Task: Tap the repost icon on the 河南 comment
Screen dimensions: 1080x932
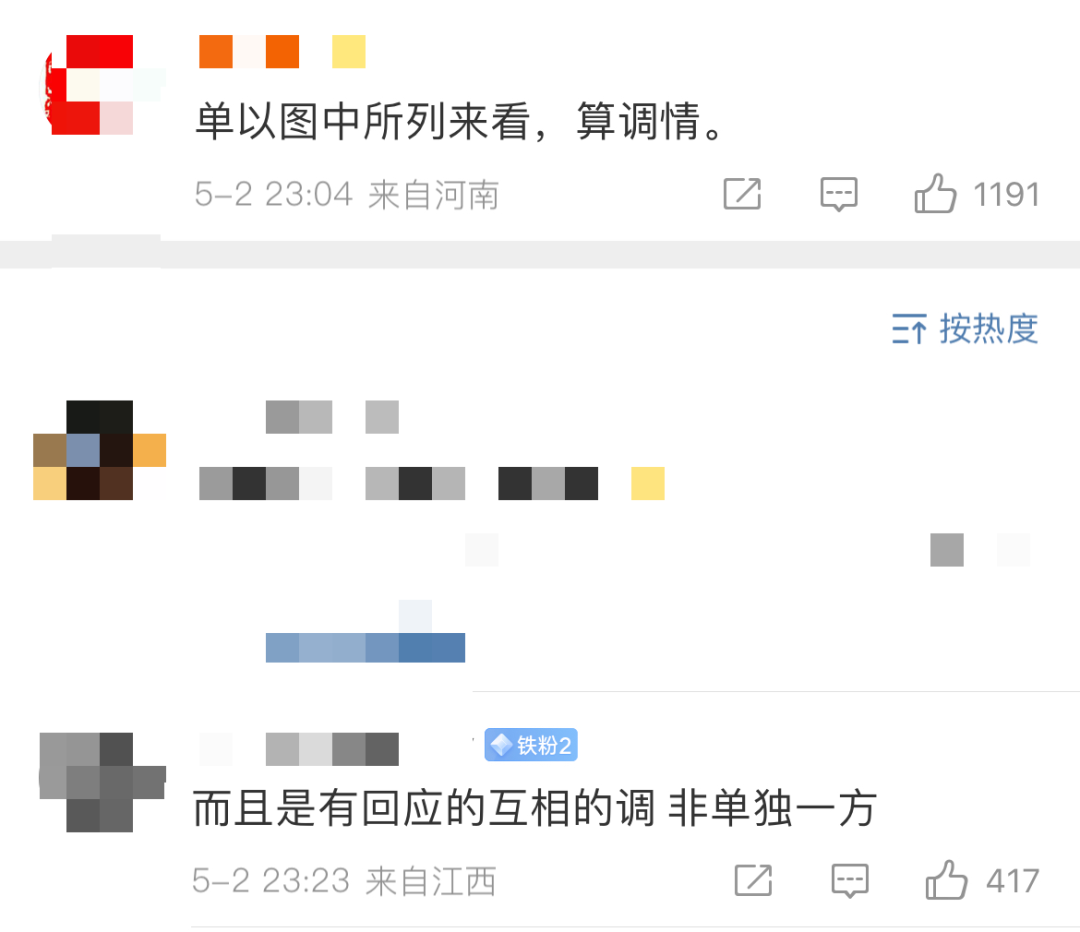Action: 742,194
